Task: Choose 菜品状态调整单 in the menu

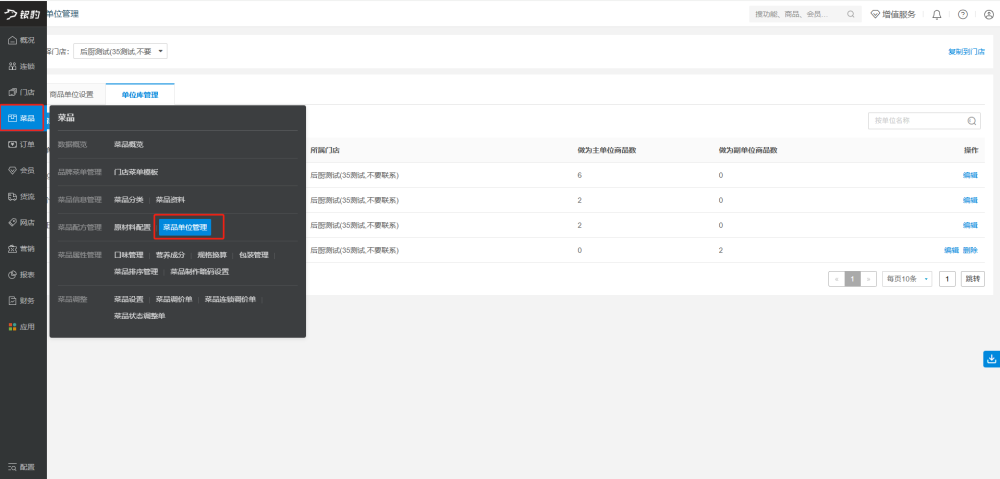Action: tap(140, 316)
